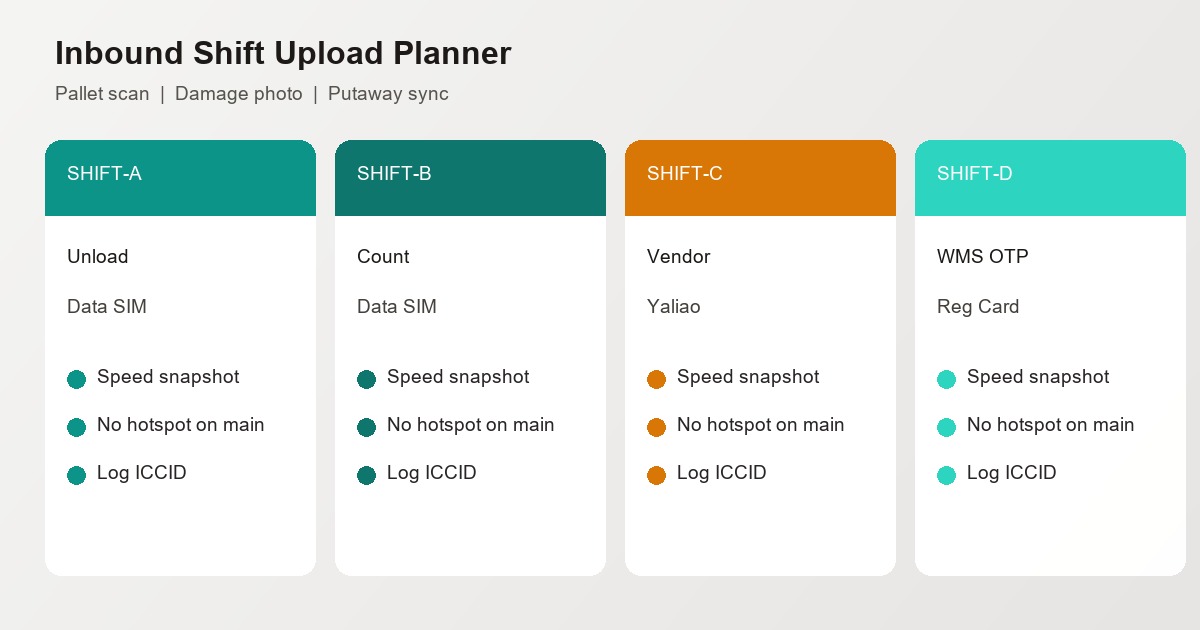Click the Putaway sync step
This screenshot has width=1200, height=630.
pos(388,94)
